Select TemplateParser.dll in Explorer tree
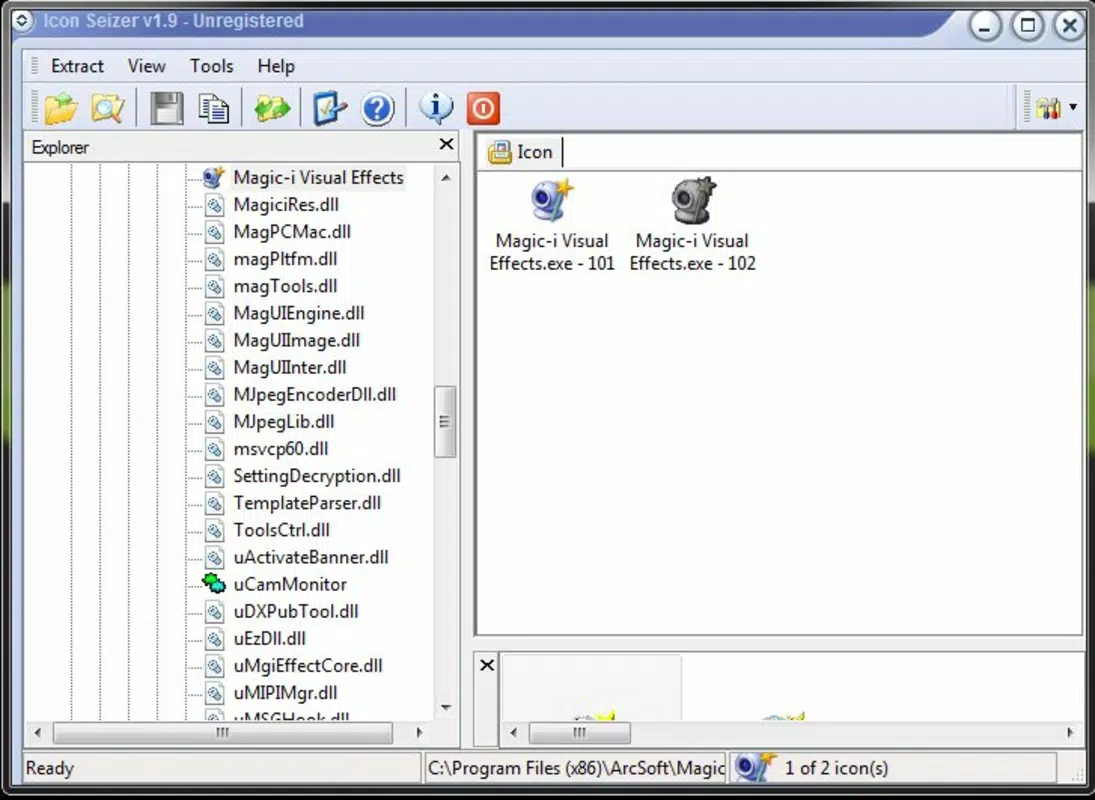1095x800 pixels. pyautogui.click(x=307, y=503)
